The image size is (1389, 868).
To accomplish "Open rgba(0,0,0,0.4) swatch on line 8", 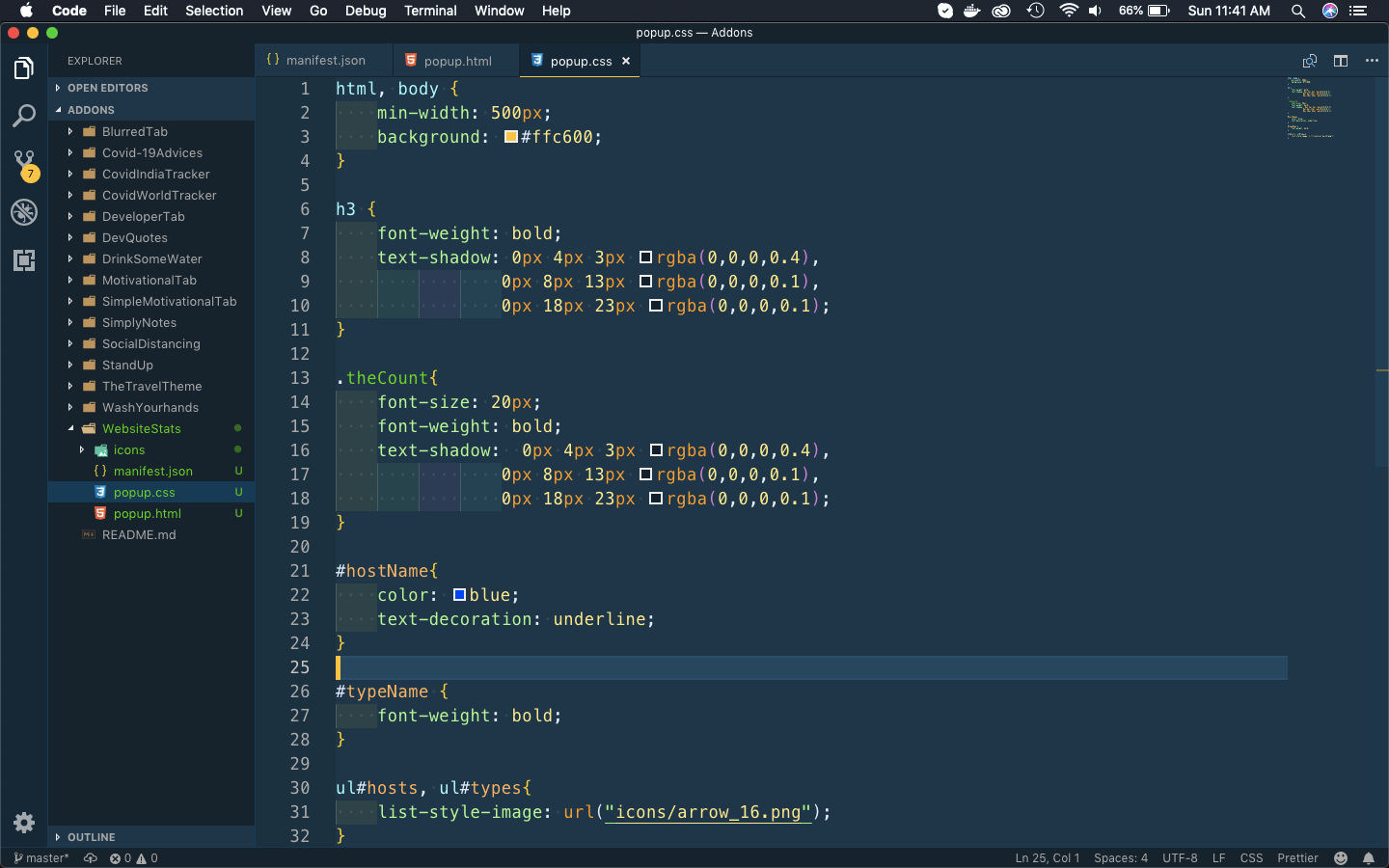I will [x=646, y=258].
